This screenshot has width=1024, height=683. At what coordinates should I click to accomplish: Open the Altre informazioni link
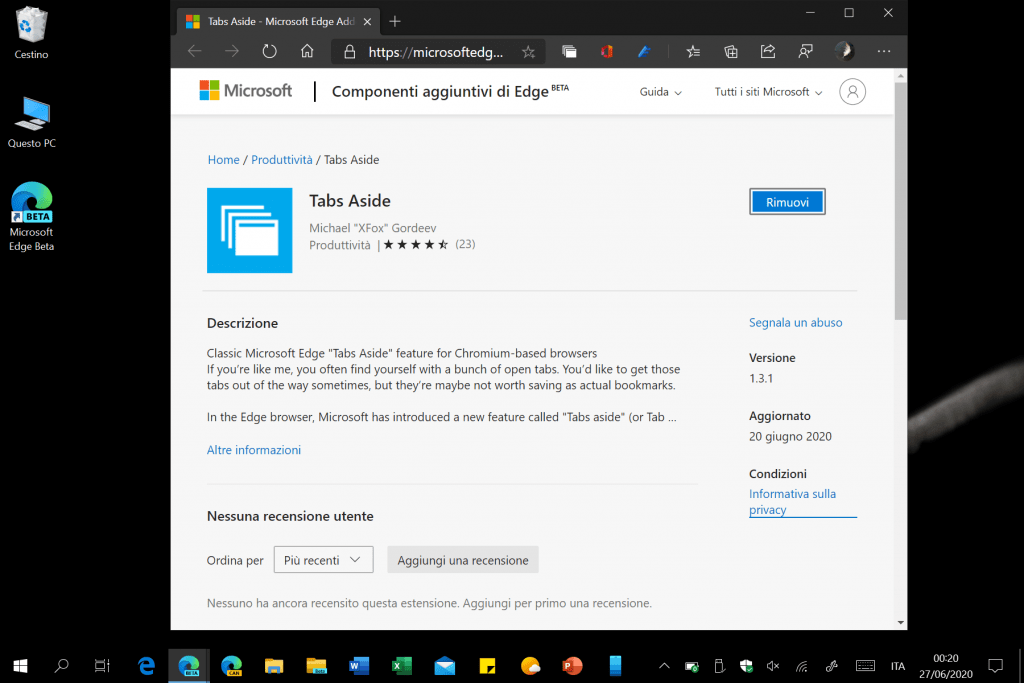[x=254, y=450]
